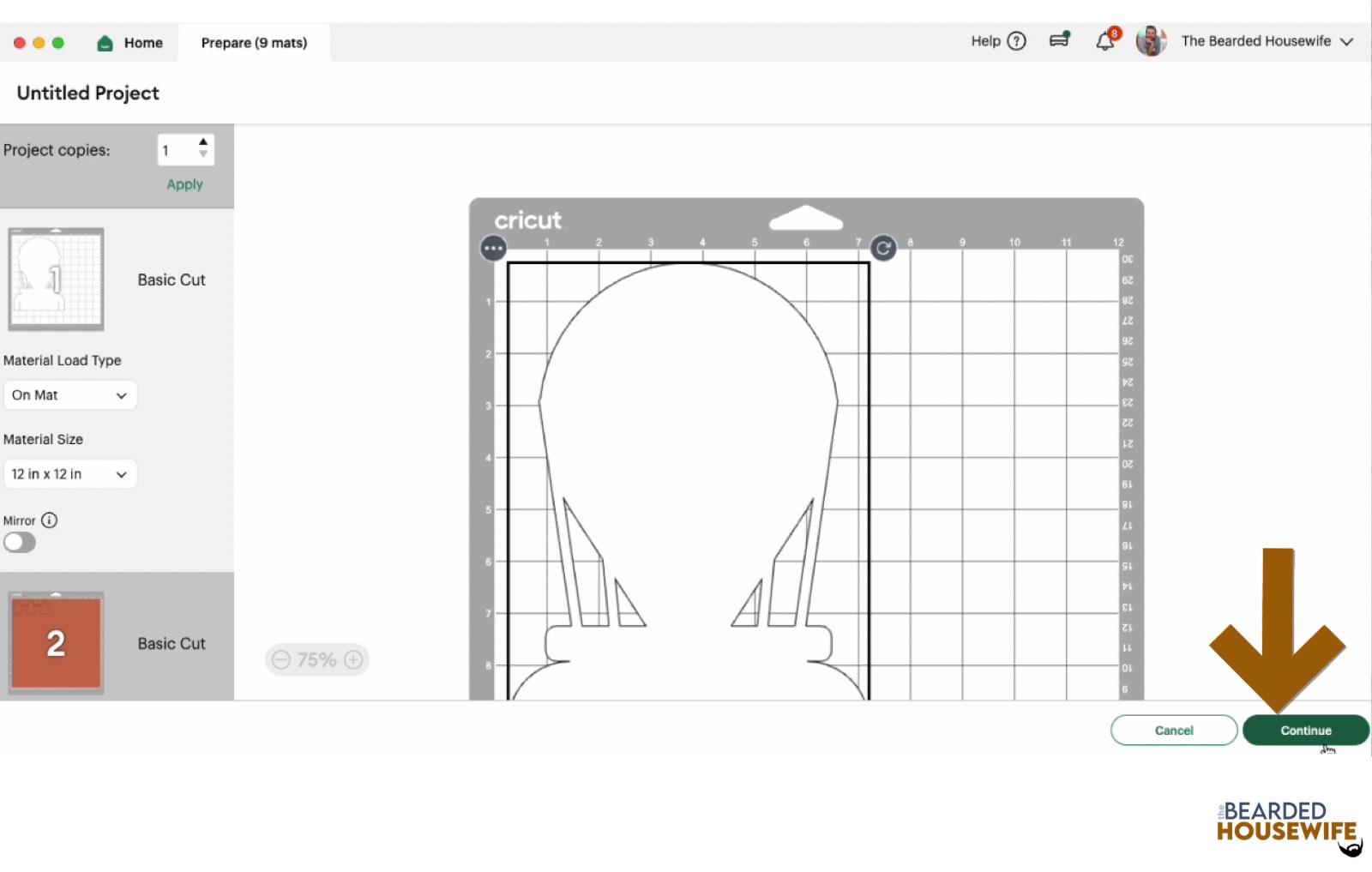Go to the Home tab

130,43
